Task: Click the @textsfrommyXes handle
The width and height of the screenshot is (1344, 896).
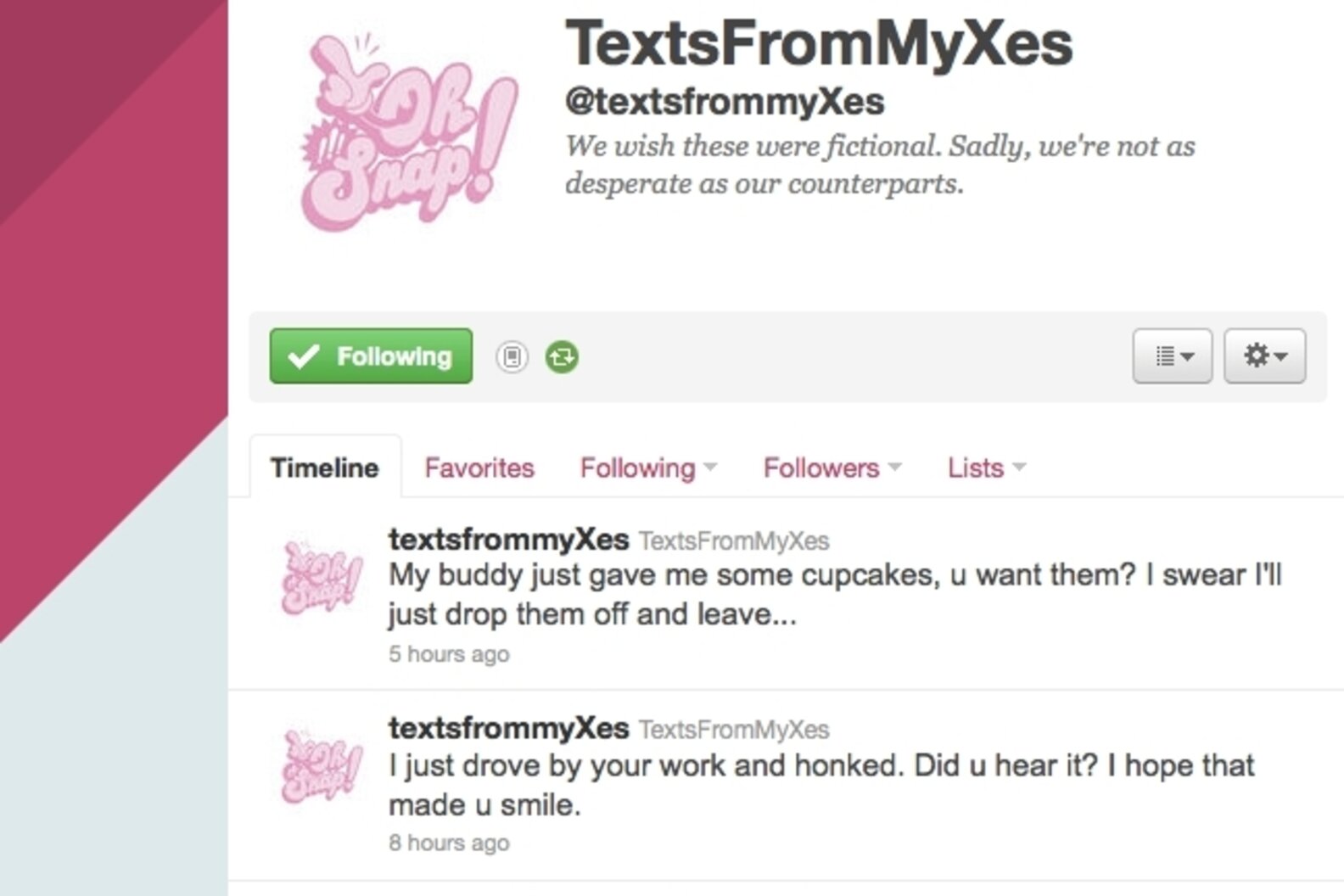Action: click(725, 102)
